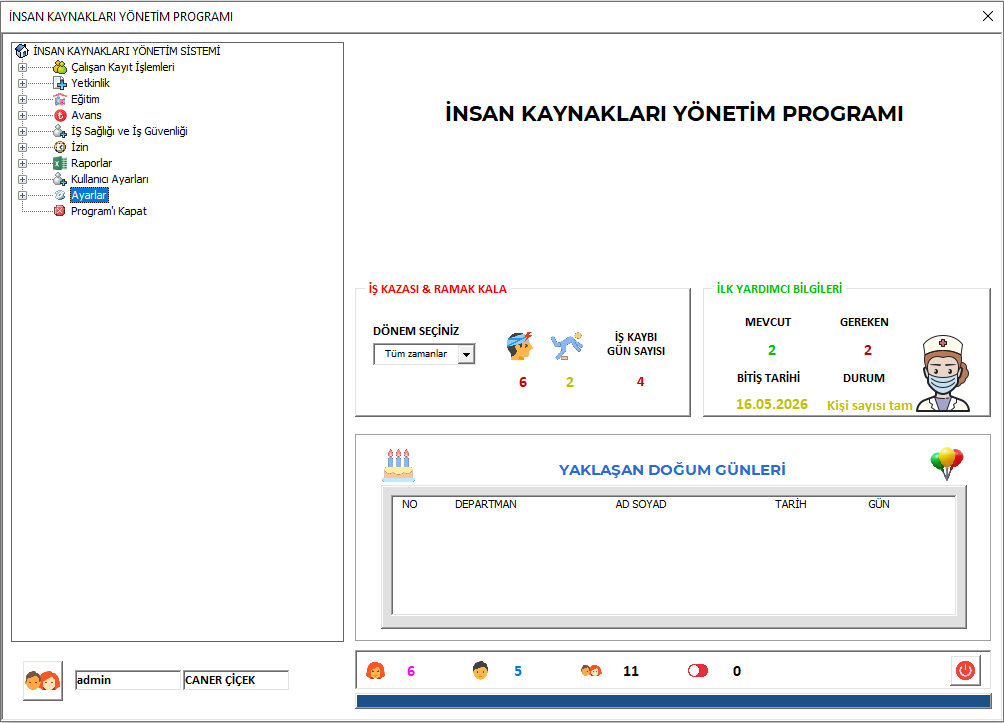1004x723 pixels.
Task: Expand the Ayarlar tree node
Action: tap(22, 195)
